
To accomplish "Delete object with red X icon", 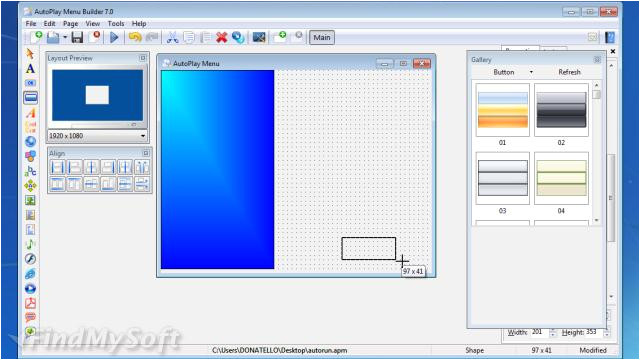I will [222, 38].
